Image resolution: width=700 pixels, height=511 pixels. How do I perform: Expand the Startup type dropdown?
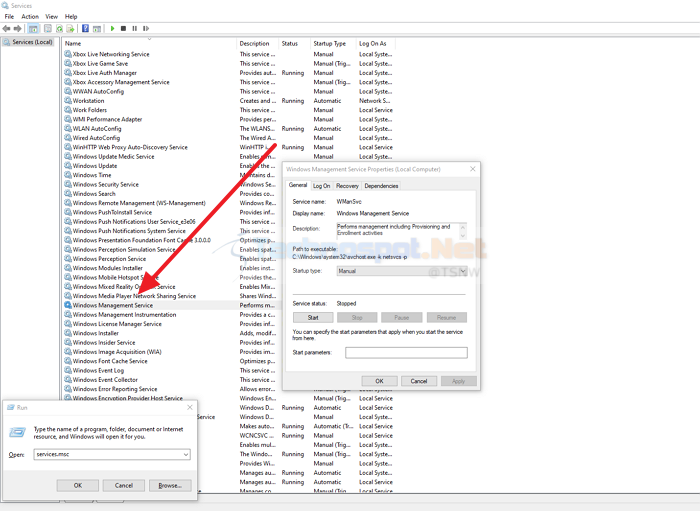coord(463,271)
